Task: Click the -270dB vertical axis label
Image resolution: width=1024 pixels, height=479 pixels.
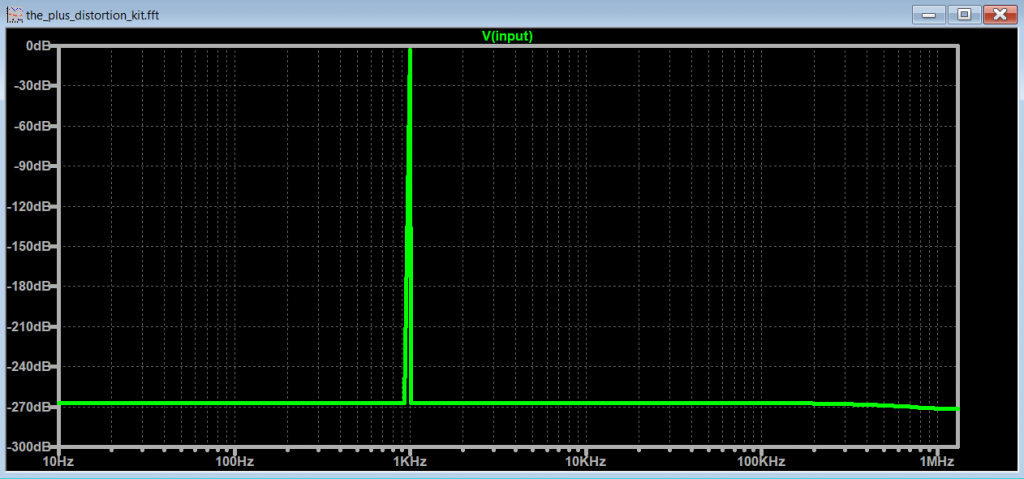Action: [x=32, y=407]
